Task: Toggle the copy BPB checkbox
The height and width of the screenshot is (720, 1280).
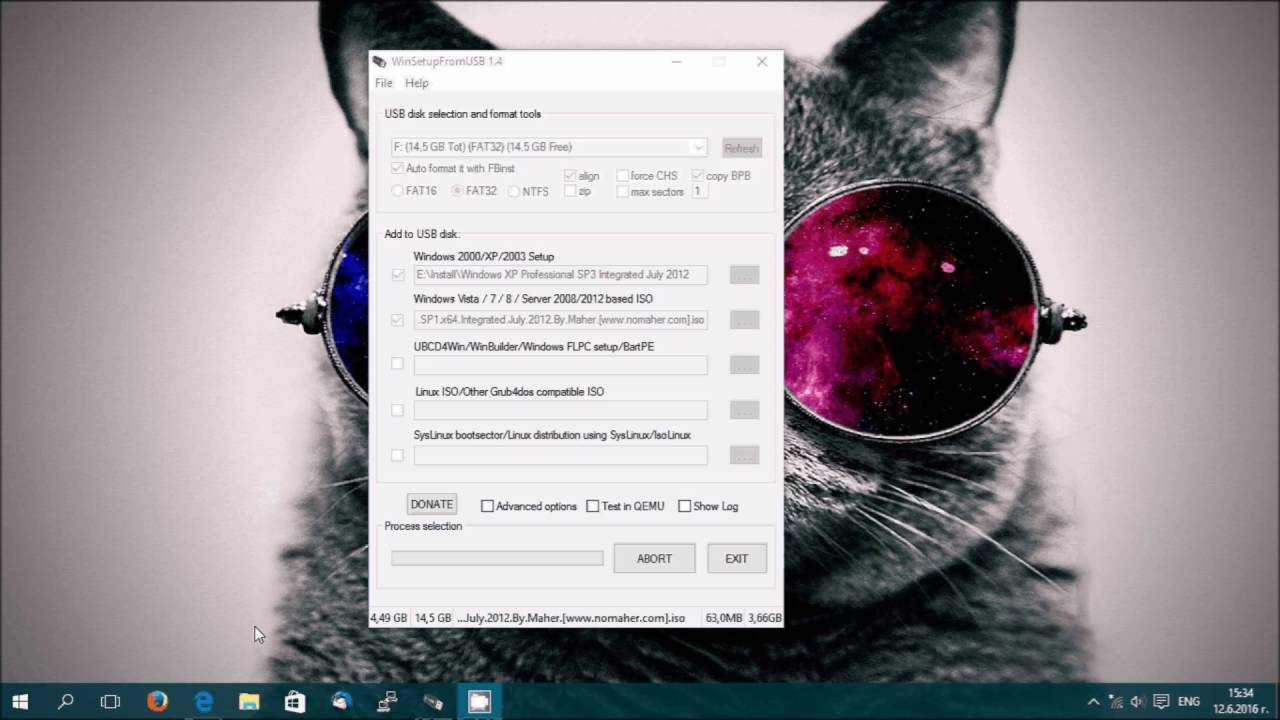Action: (x=721, y=176)
